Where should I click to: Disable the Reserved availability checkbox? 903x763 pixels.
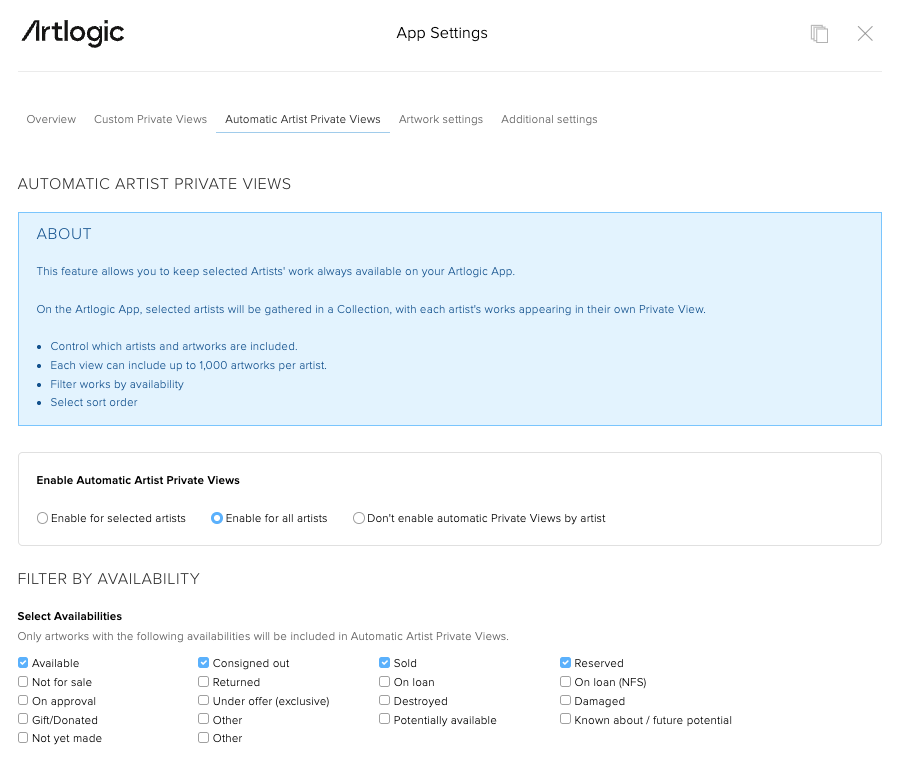pos(566,663)
